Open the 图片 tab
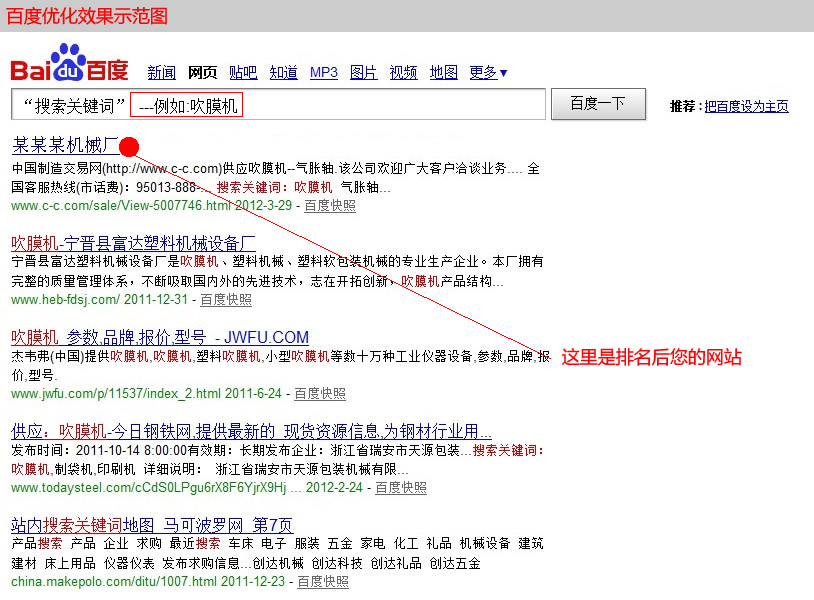 tap(363, 72)
